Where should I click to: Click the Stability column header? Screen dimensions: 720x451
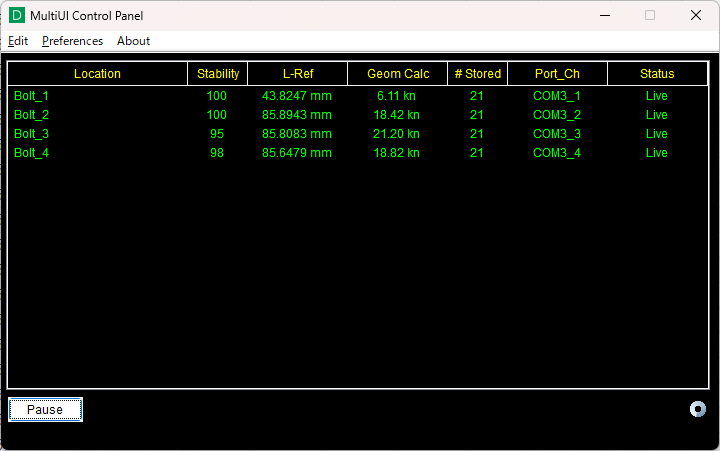217,74
